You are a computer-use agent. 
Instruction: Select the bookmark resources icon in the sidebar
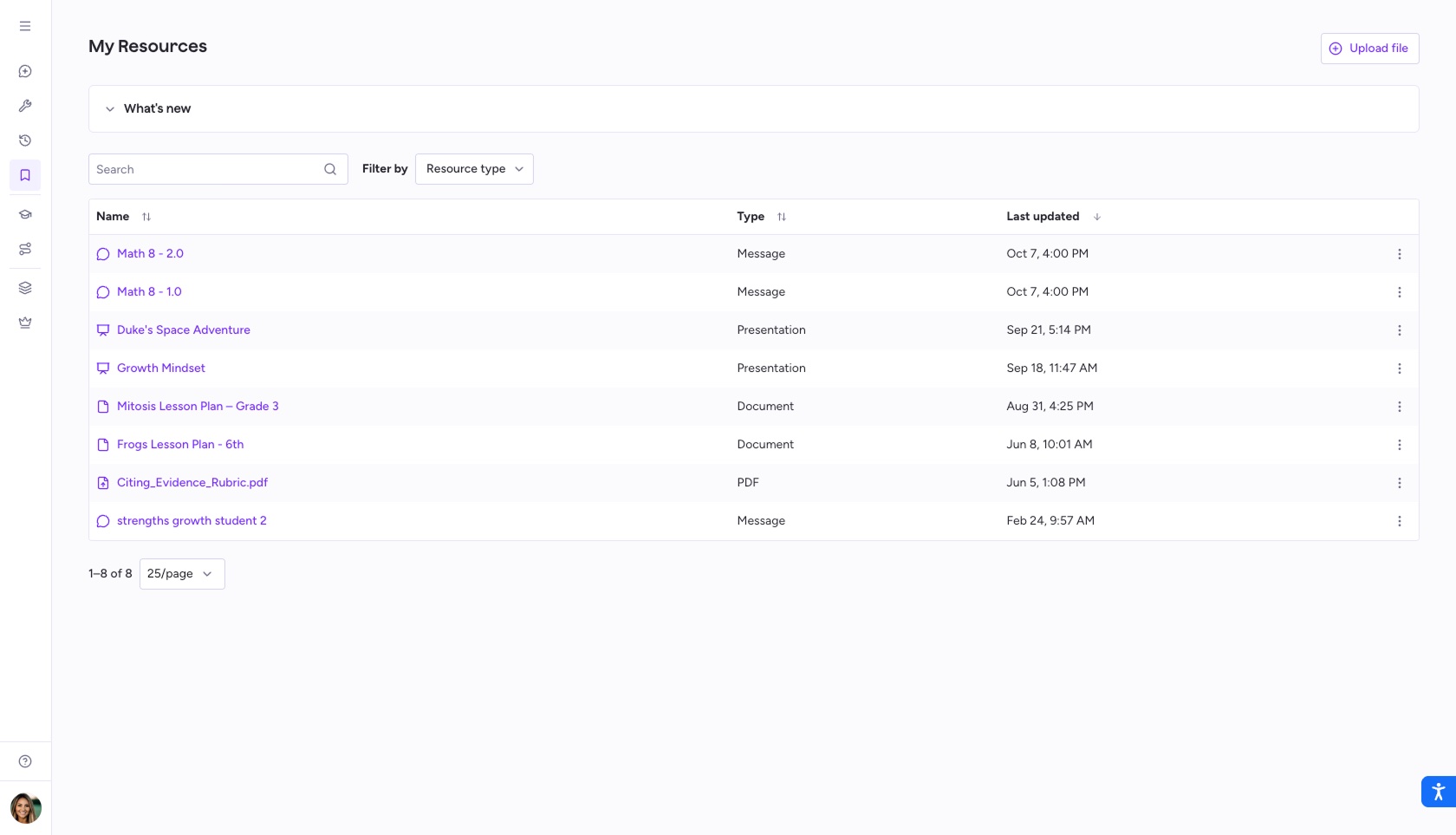pyautogui.click(x=25, y=175)
